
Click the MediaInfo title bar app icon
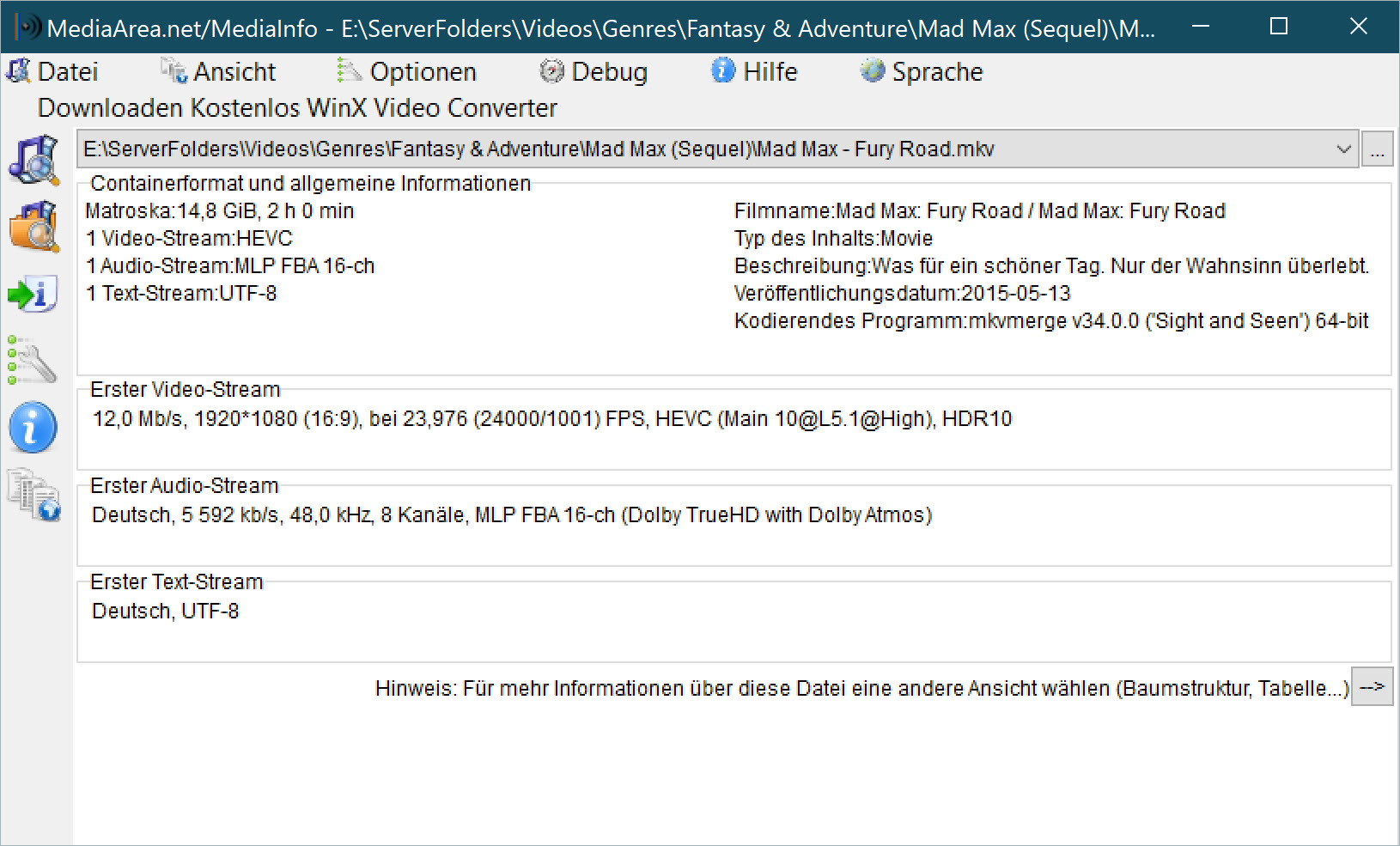click(27, 27)
